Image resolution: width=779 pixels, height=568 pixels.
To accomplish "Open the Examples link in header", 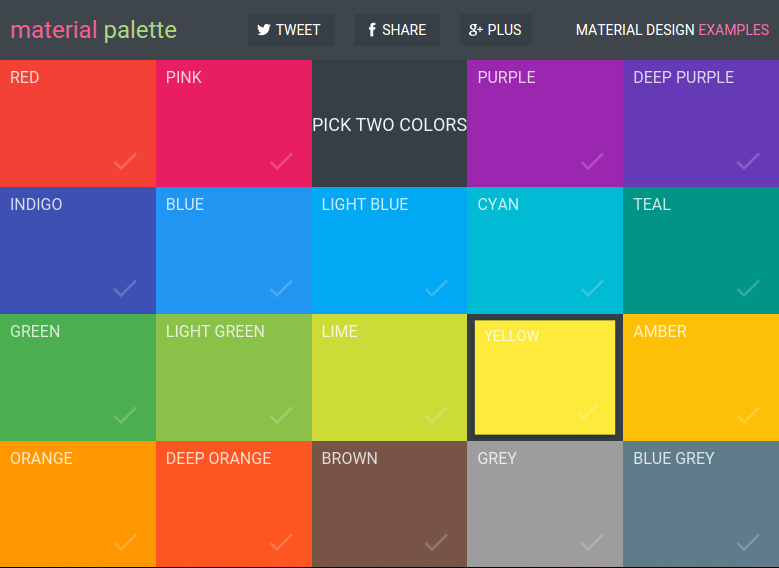I will [733, 30].
